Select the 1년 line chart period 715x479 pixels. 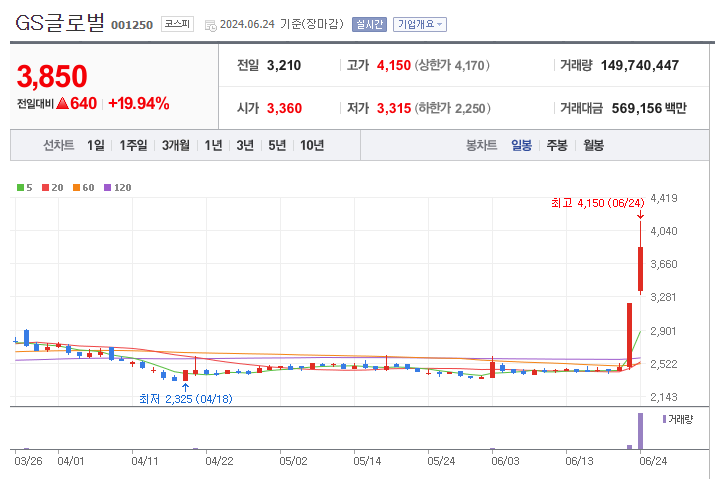tap(213, 145)
